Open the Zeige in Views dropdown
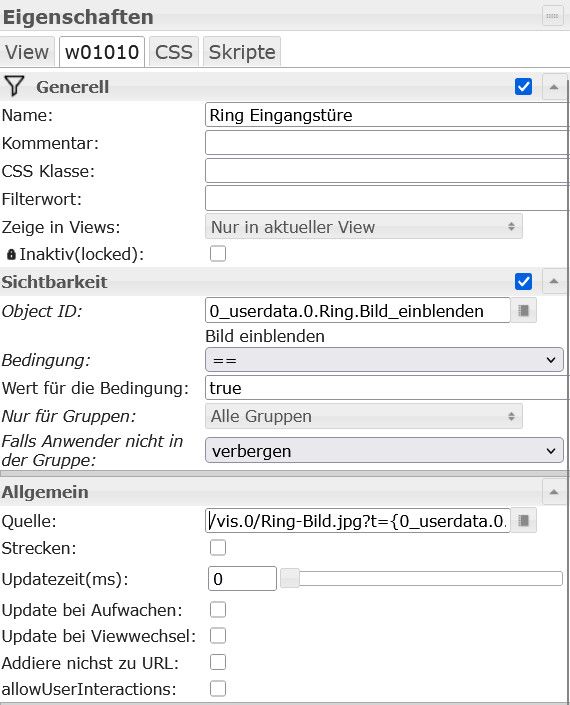This screenshot has width=570, height=705. coord(364,227)
